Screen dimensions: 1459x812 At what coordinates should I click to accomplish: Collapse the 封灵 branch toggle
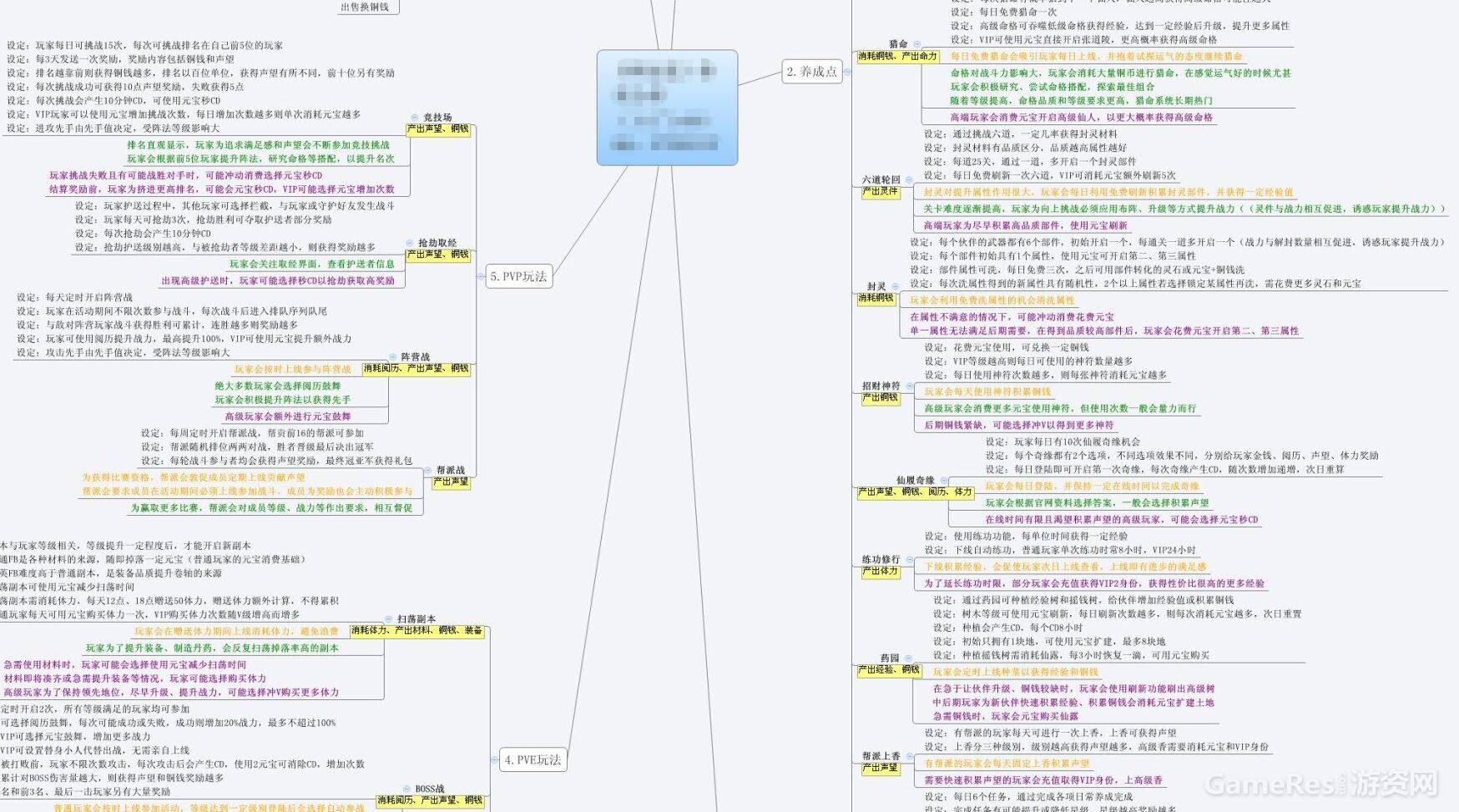click(x=895, y=286)
